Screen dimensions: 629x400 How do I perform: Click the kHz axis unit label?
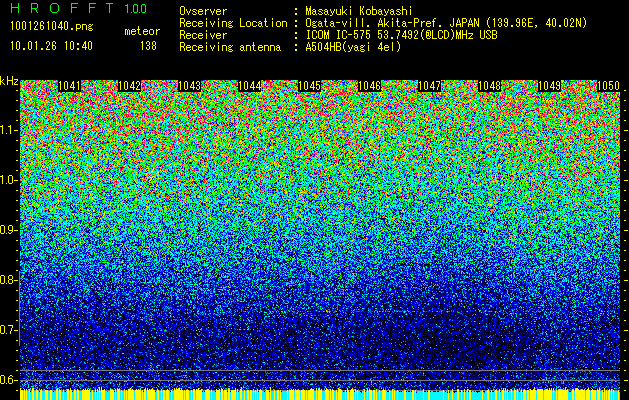9,81
